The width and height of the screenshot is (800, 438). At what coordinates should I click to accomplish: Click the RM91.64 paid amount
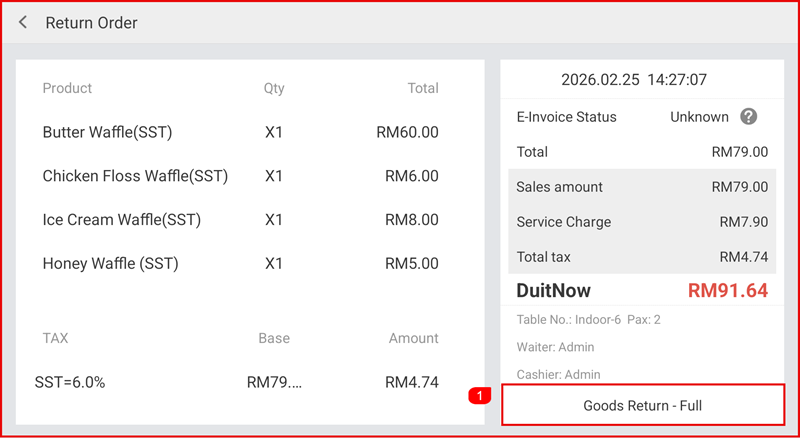point(727,291)
